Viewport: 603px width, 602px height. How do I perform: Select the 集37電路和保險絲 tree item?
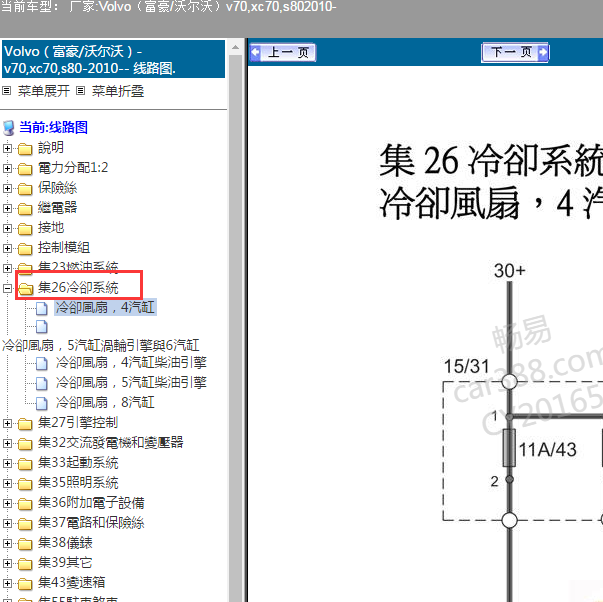pos(91,523)
